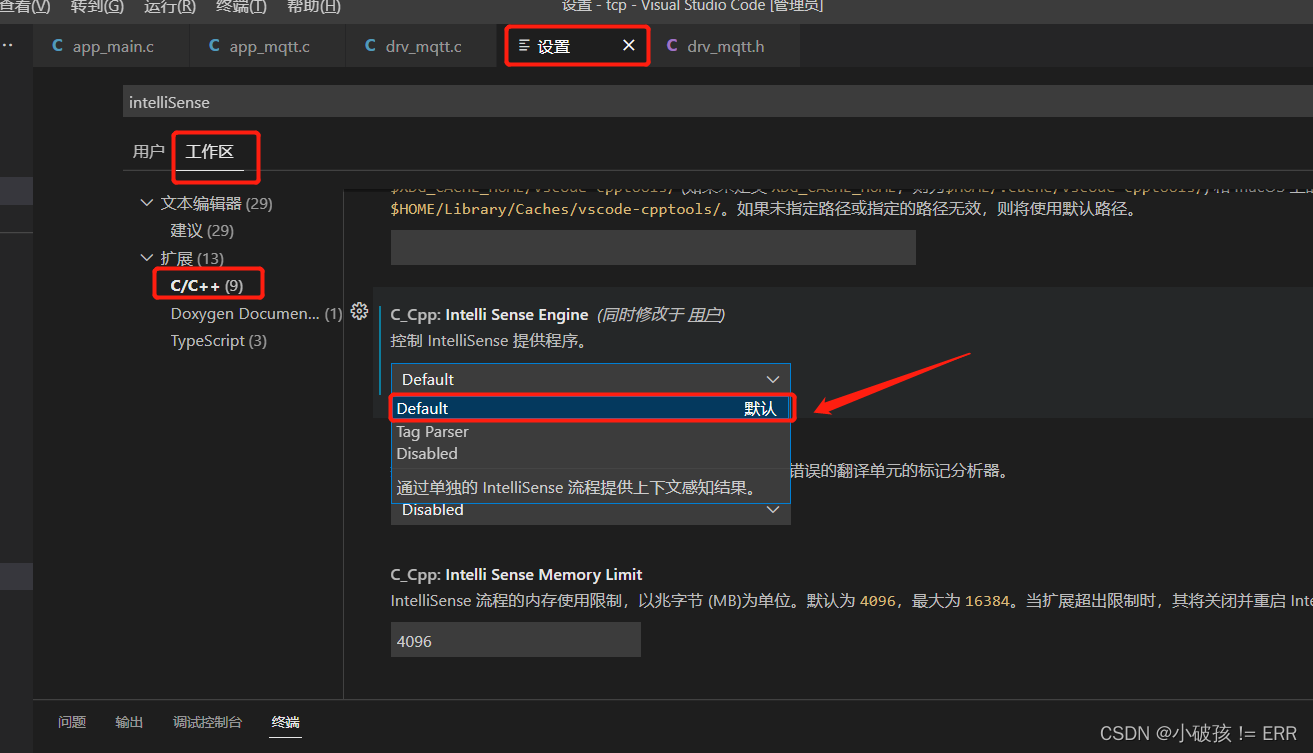Open the dropdown currently showing Disabled
This screenshot has width=1313, height=753.
[590, 510]
